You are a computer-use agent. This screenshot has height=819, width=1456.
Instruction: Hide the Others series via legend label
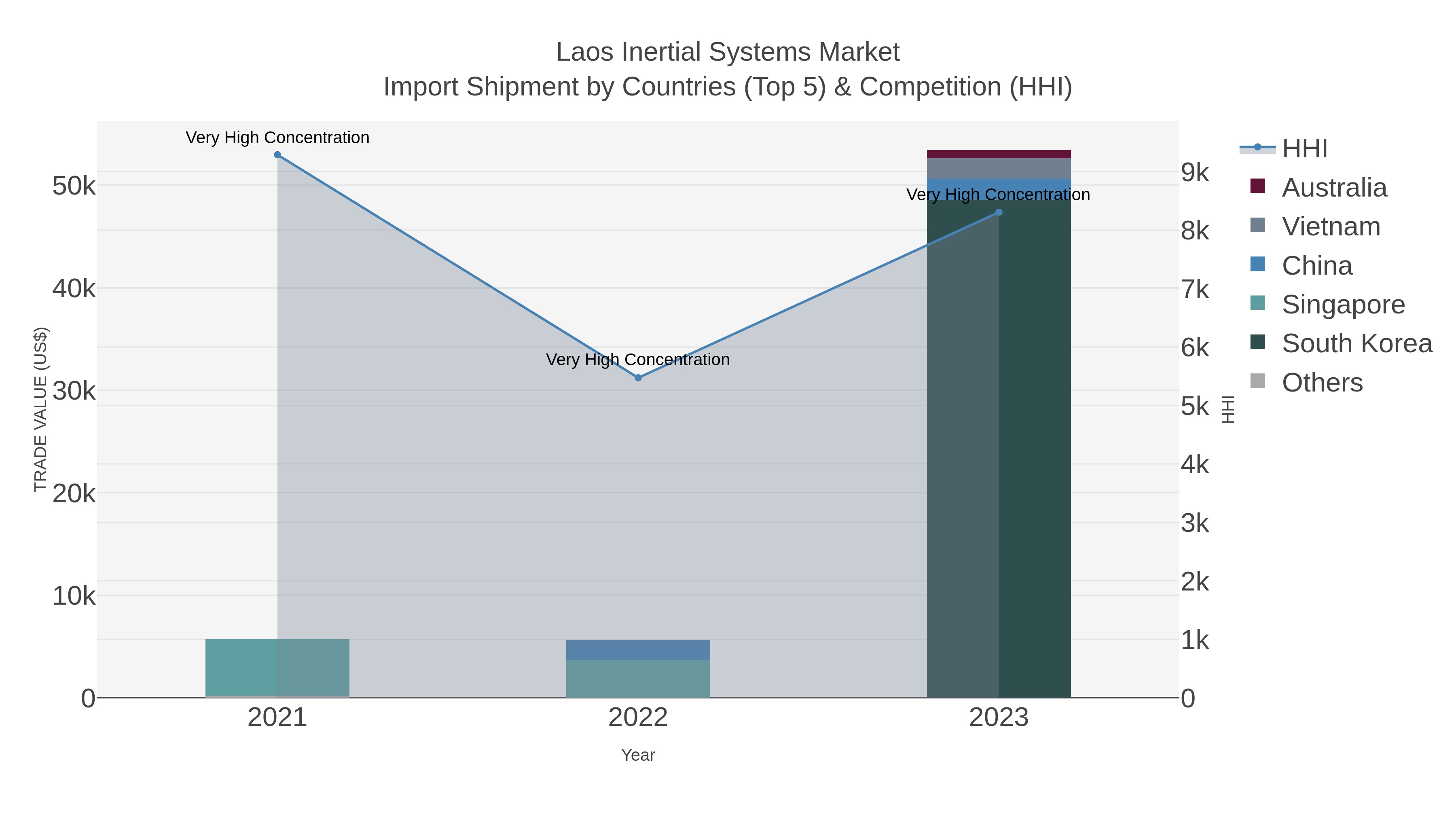coord(1323,383)
